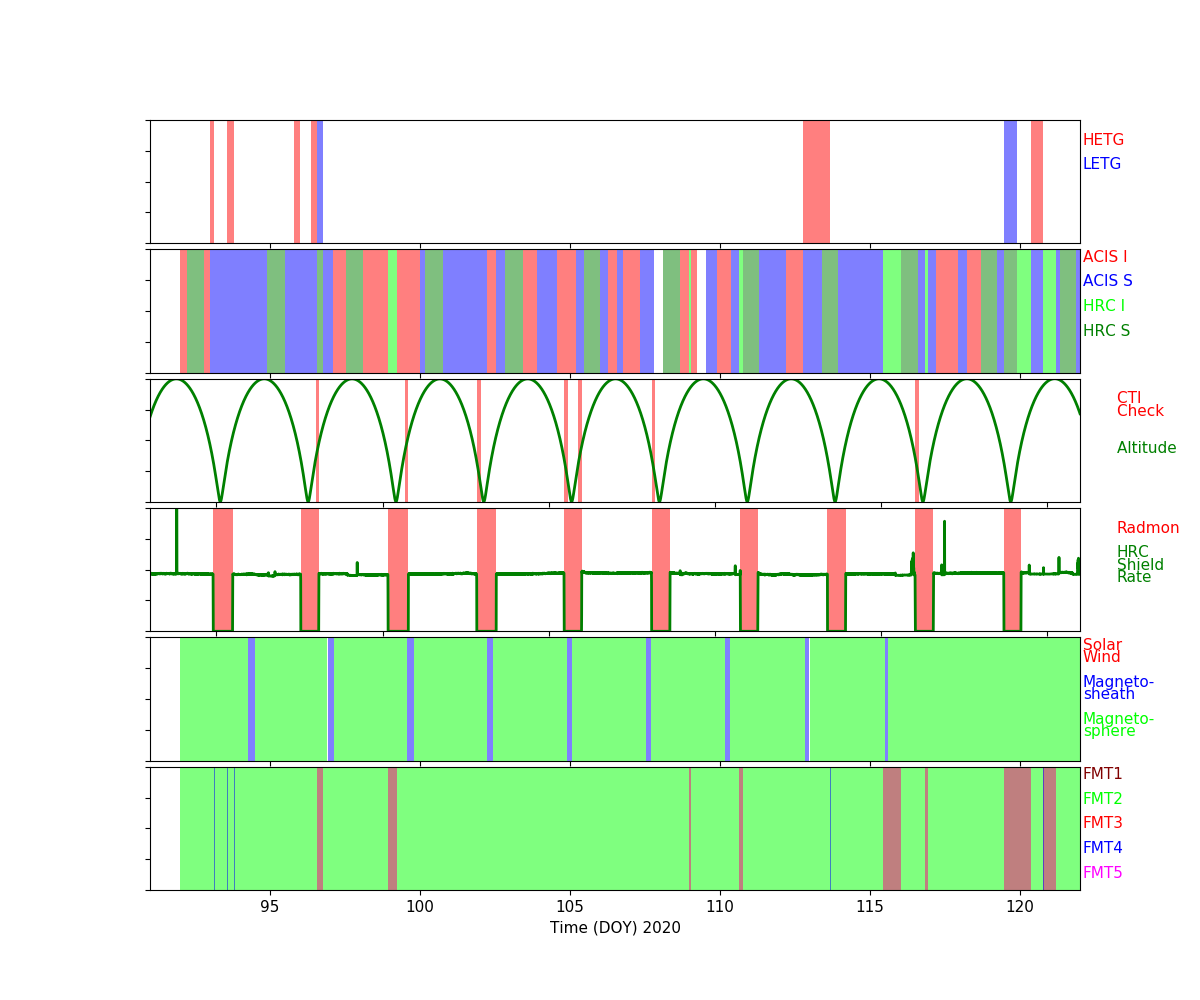This screenshot has width=1200, height=1000.
Task: Click the 115 tick label on x-axis
Action: coord(870,907)
